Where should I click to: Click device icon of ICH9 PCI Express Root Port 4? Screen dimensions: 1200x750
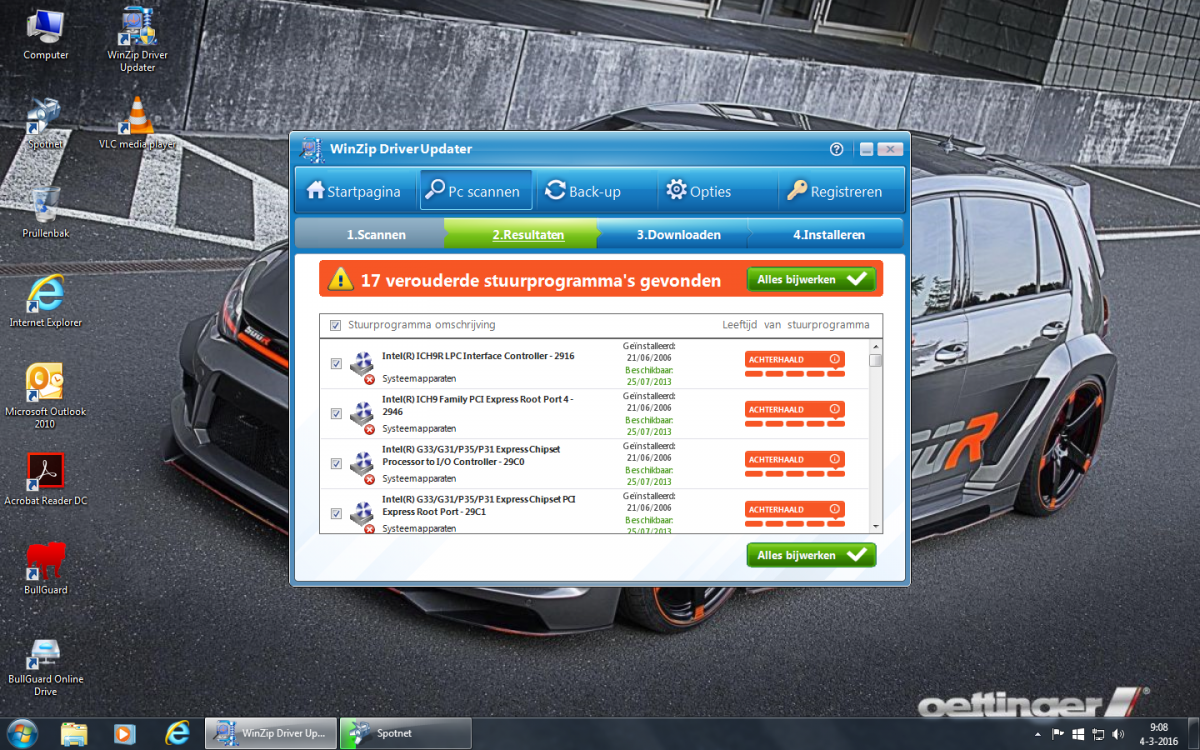[x=362, y=417]
